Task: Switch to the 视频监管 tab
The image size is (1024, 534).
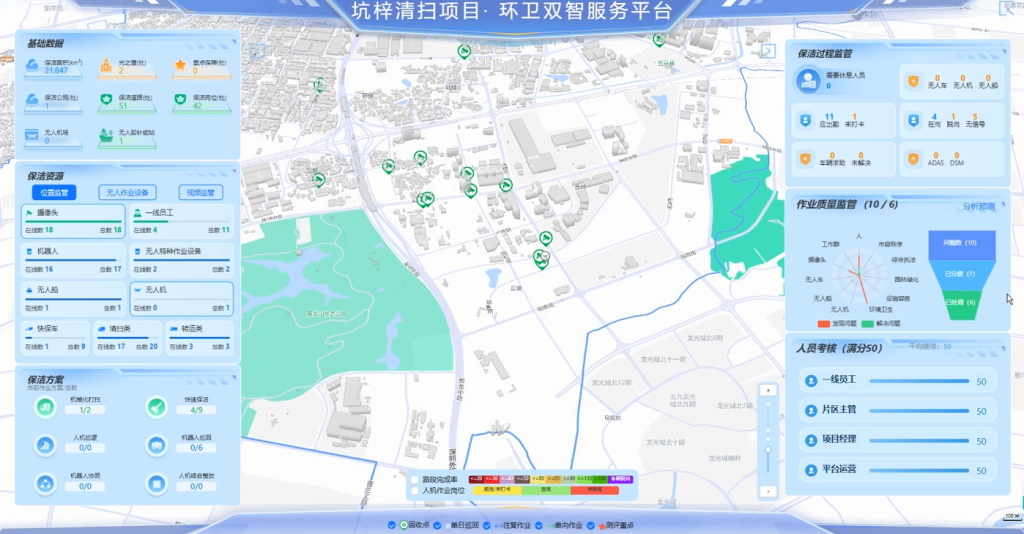Action: 200,193
